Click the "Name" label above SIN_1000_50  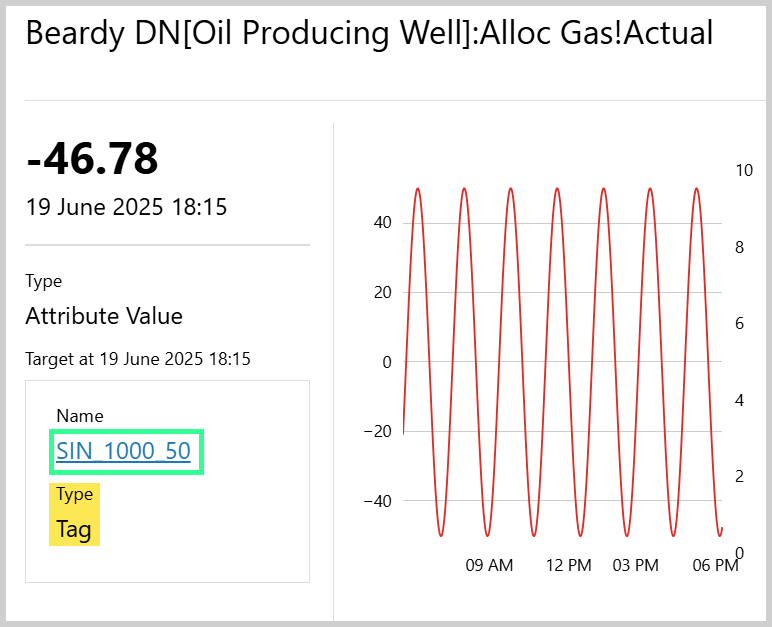tap(80, 416)
